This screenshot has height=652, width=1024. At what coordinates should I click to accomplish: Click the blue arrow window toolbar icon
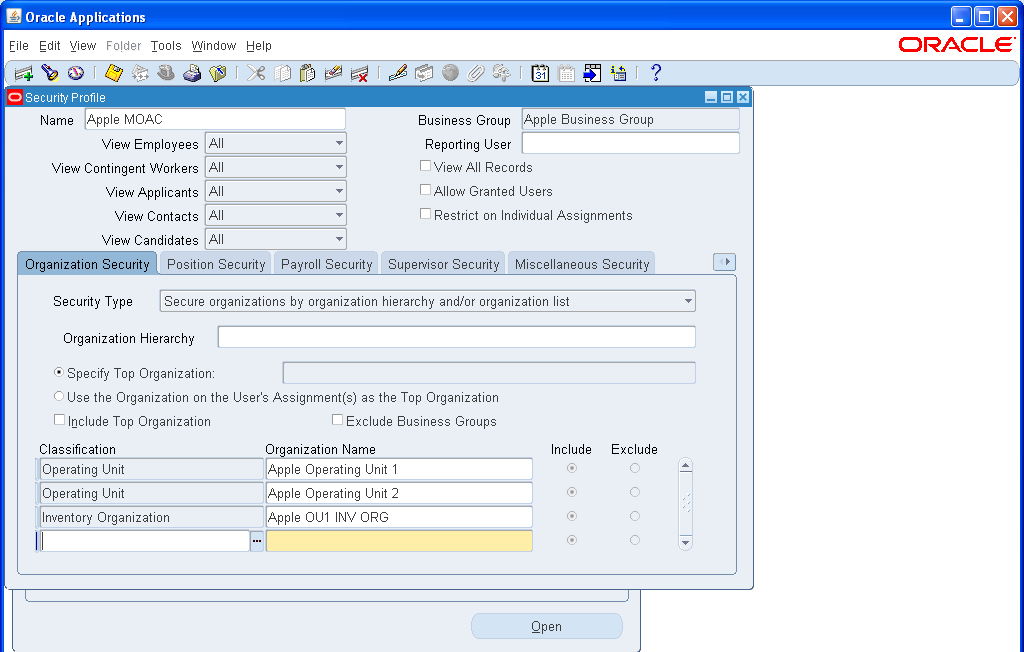(592, 73)
